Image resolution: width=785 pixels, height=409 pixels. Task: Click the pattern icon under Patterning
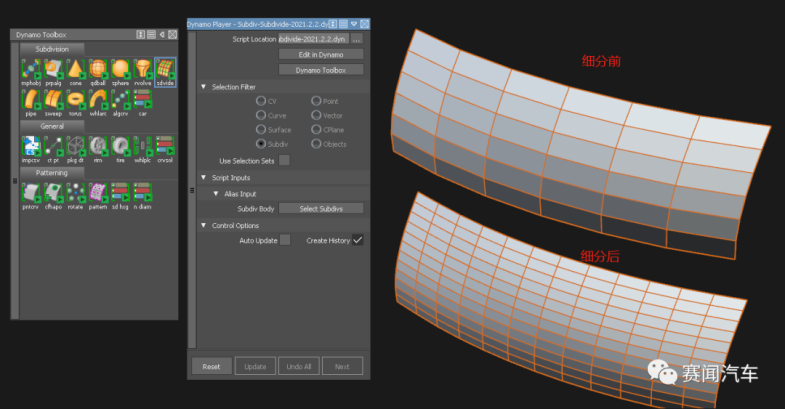(98, 193)
